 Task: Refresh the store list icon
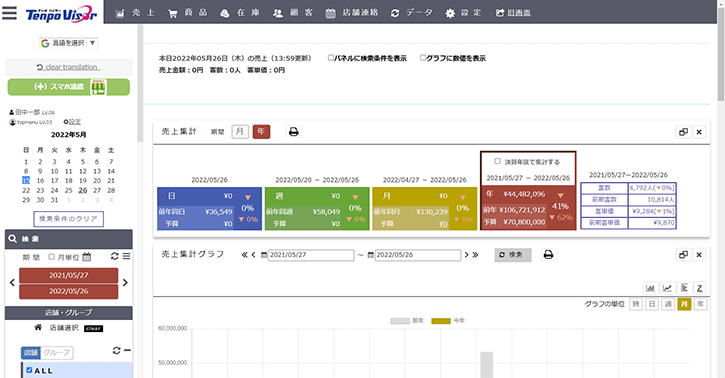(x=117, y=351)
